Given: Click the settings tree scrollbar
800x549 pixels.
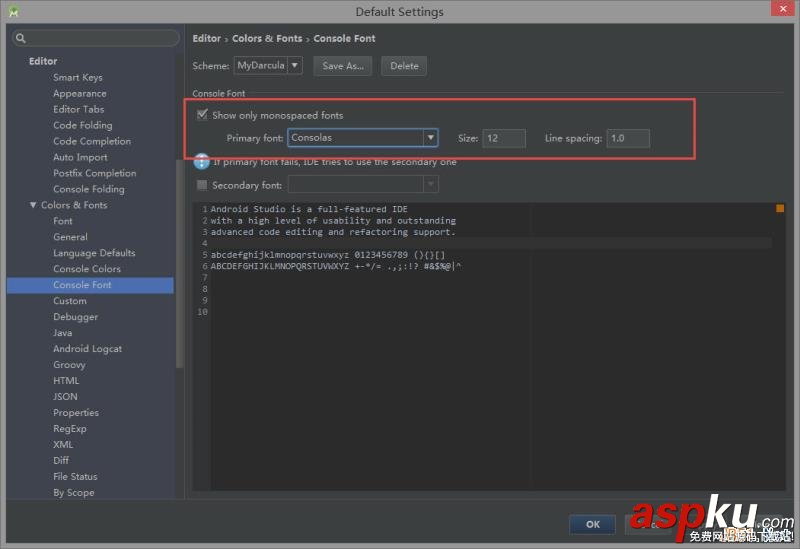Looking at the screenshot, I should pyautogui.click(x=179, y=263).
